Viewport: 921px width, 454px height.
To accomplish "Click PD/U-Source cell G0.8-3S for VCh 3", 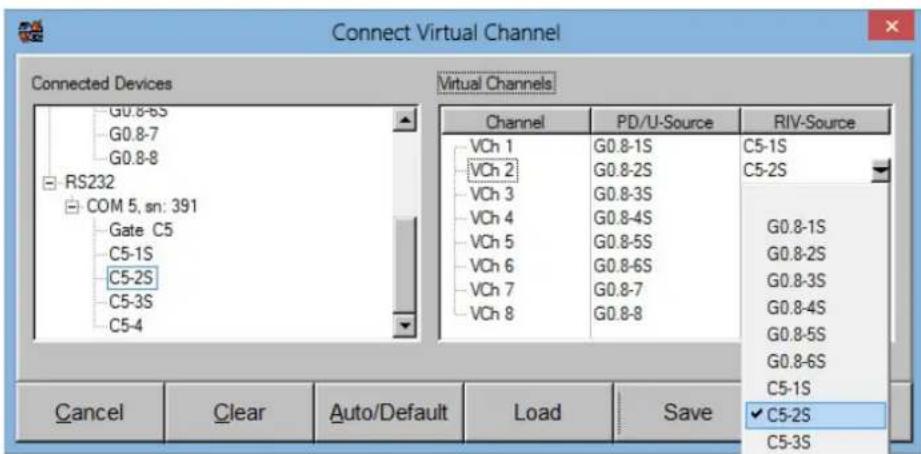I will [x=623, y=194].
